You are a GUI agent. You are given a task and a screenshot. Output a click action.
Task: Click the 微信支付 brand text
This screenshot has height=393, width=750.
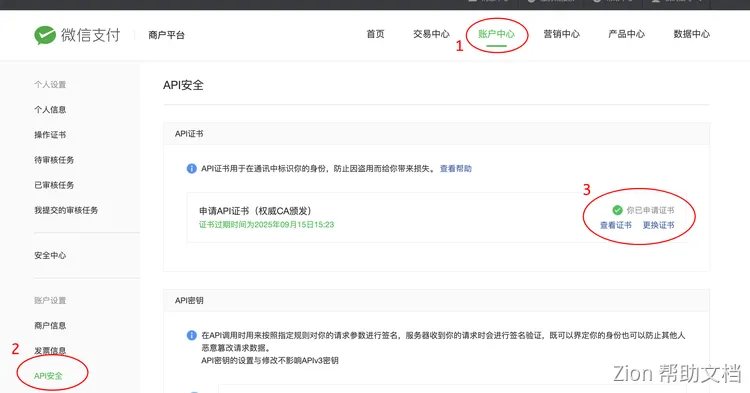coord(90,35)
